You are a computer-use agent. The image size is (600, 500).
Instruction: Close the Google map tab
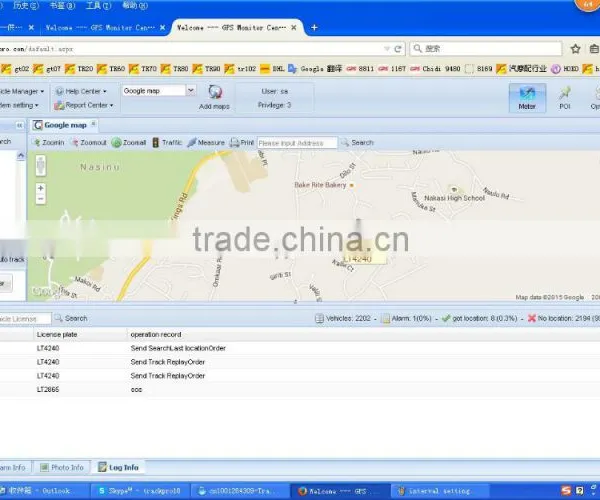[x=93, y=123]
